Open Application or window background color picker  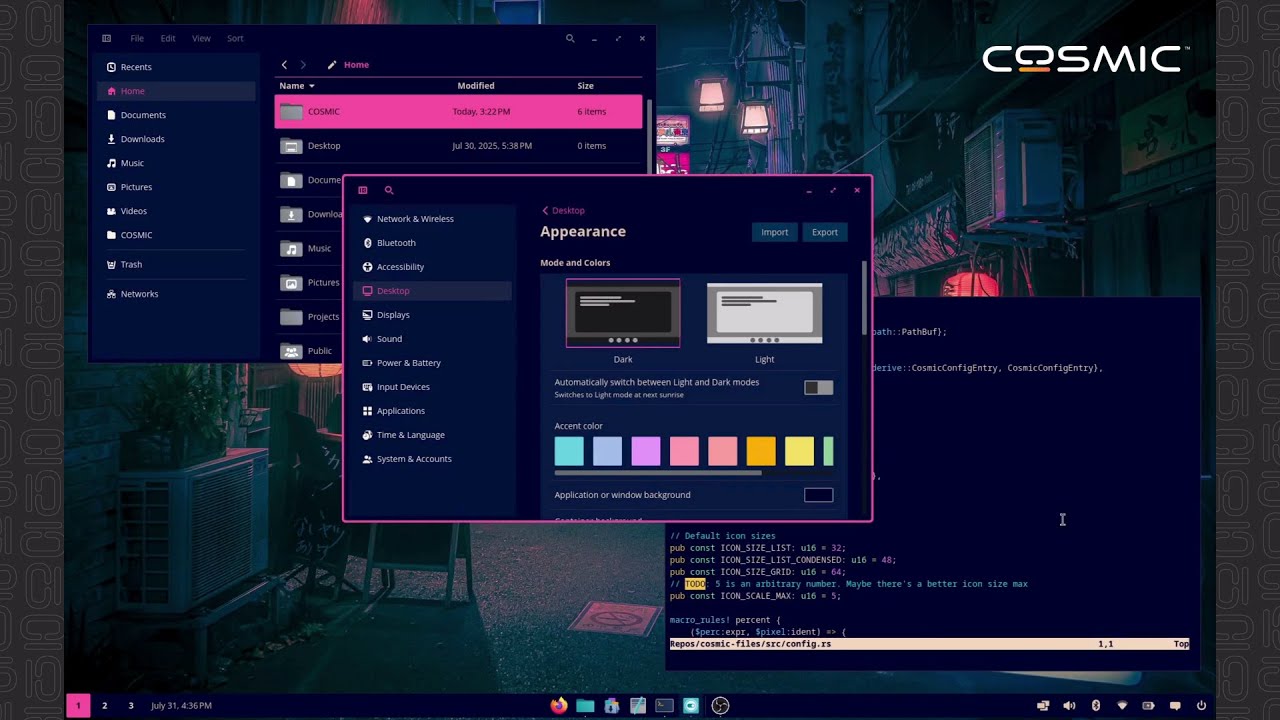[x=818, y=495]
